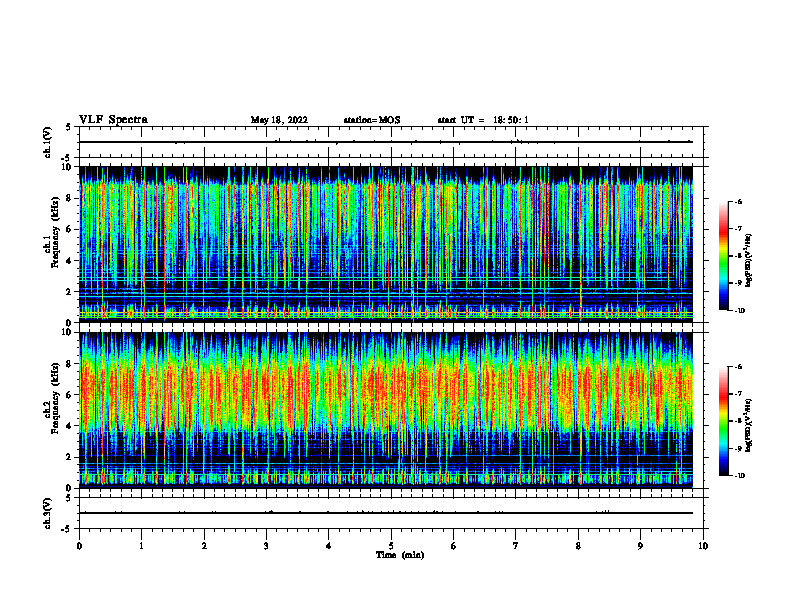Click the ch.3 waveform trace panel
The image size is (792, 612).
[x=393, y=513]
